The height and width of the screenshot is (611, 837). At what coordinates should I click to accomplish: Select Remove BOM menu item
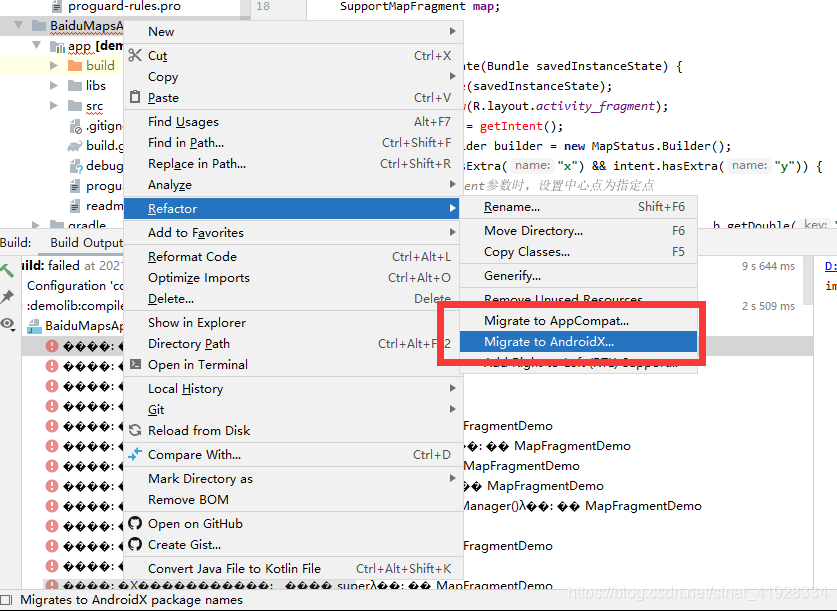click(x=293, y=499)
